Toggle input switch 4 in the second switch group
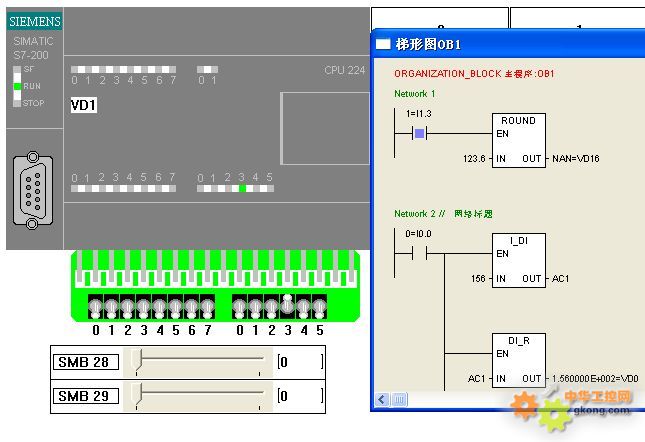The image size is (645, 442). 304,308
